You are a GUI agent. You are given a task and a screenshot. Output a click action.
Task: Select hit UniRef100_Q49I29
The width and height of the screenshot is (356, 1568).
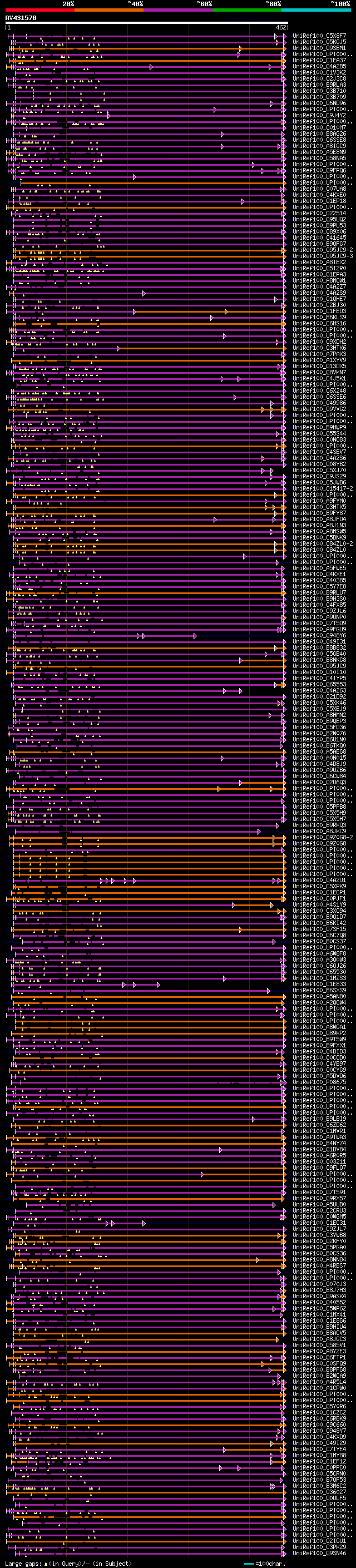tap(319, 1443)
